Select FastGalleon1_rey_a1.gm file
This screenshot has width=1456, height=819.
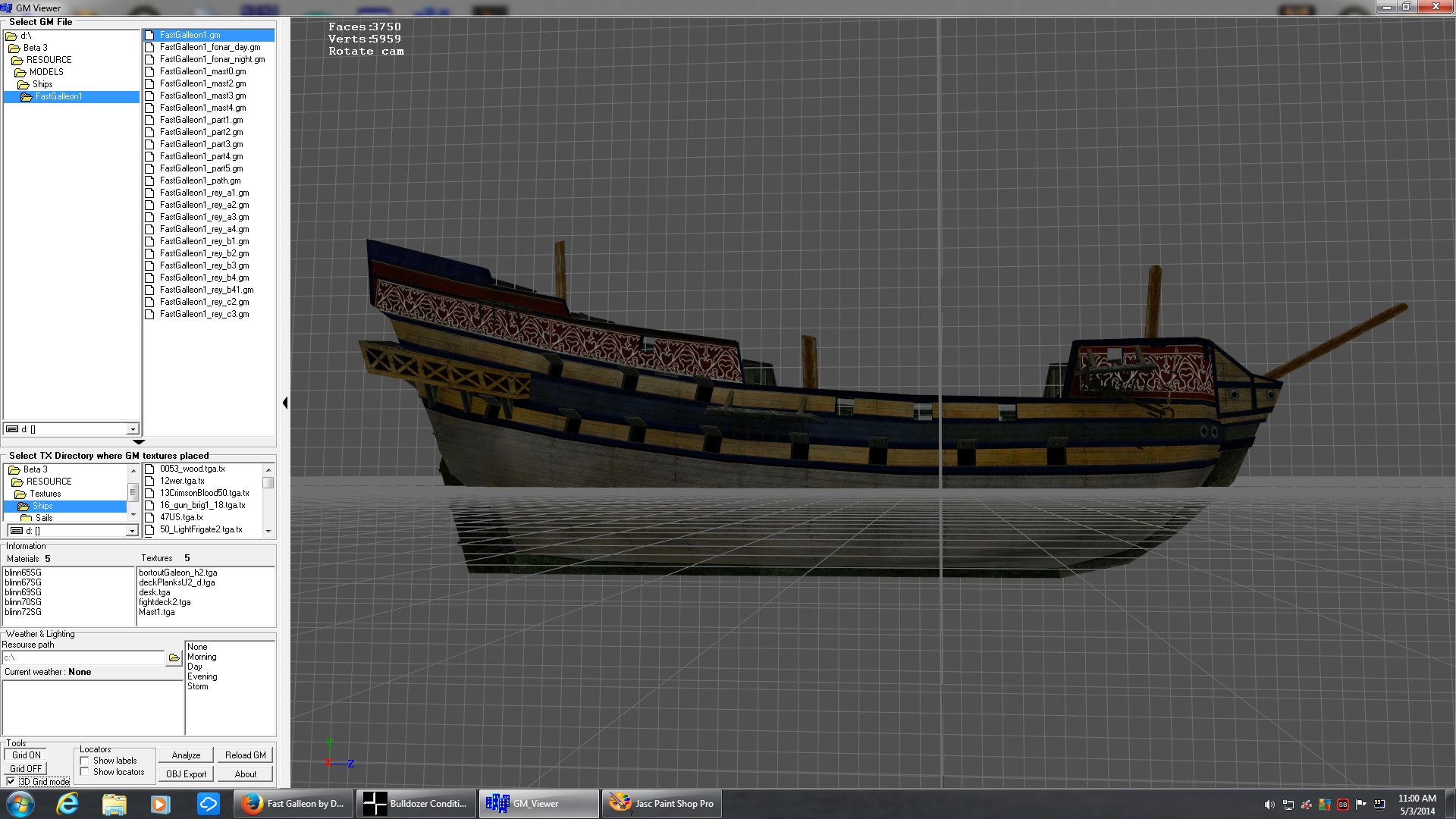(x=204, y=193)
